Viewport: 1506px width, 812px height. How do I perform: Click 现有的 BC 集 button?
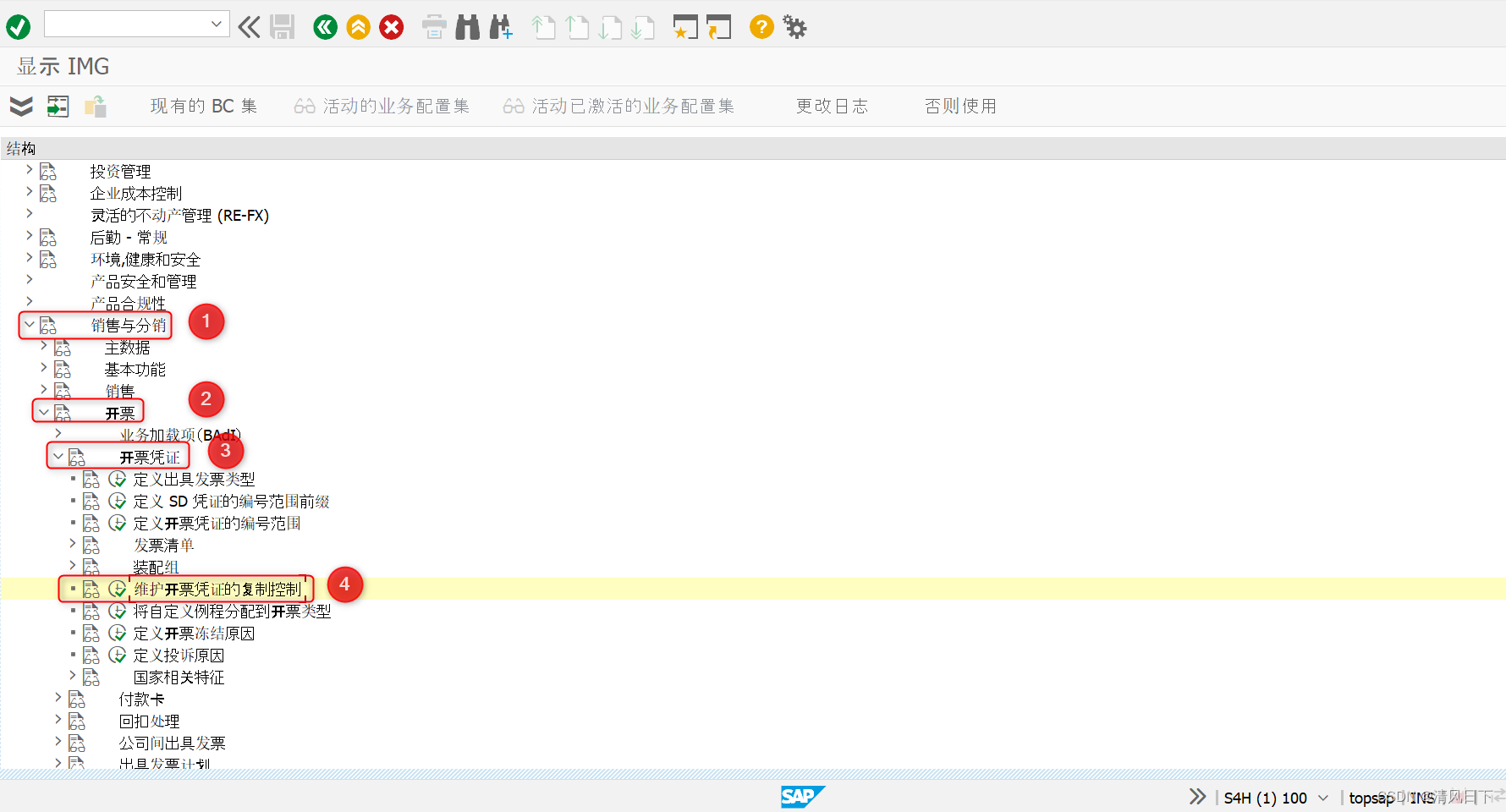203,106
